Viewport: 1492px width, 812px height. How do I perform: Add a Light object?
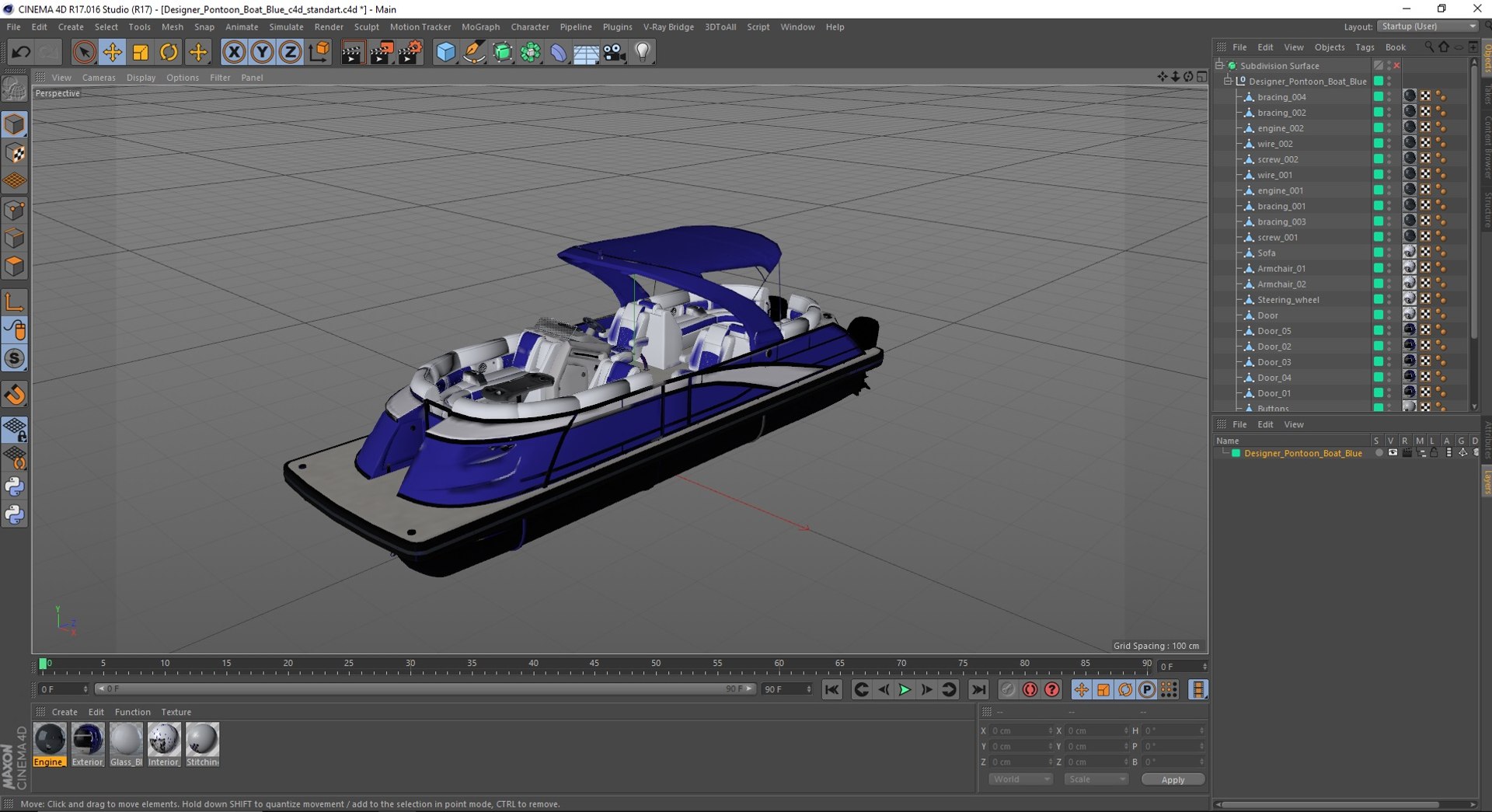pyautogui.click(x=643, y=52)
